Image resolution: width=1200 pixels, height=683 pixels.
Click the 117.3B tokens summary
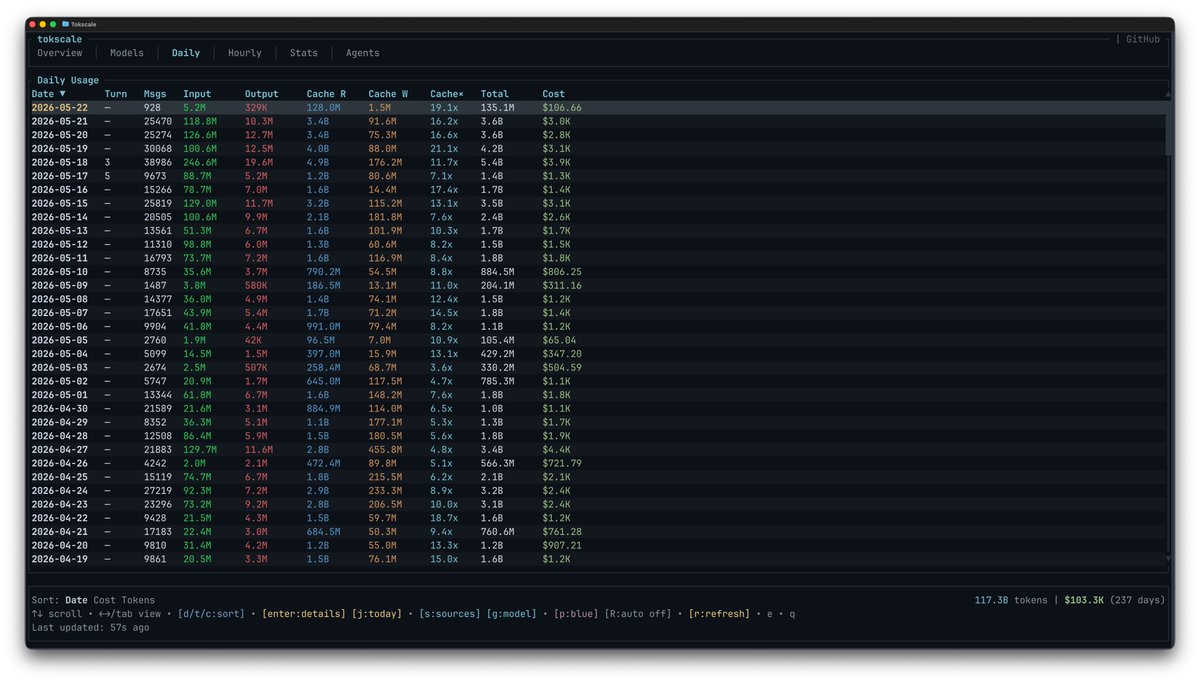pyautogui.click(x=1011, y=600)
